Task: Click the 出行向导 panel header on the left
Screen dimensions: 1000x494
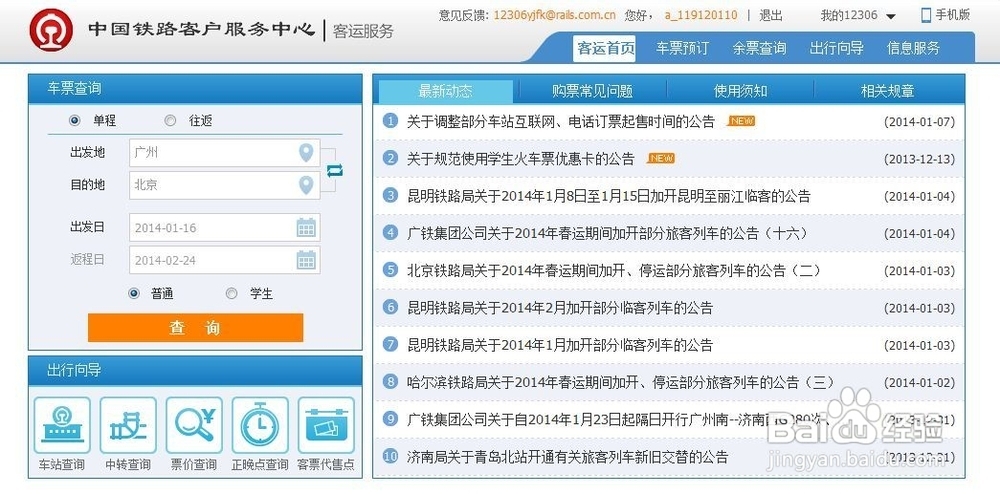Action: click(195, 370)
